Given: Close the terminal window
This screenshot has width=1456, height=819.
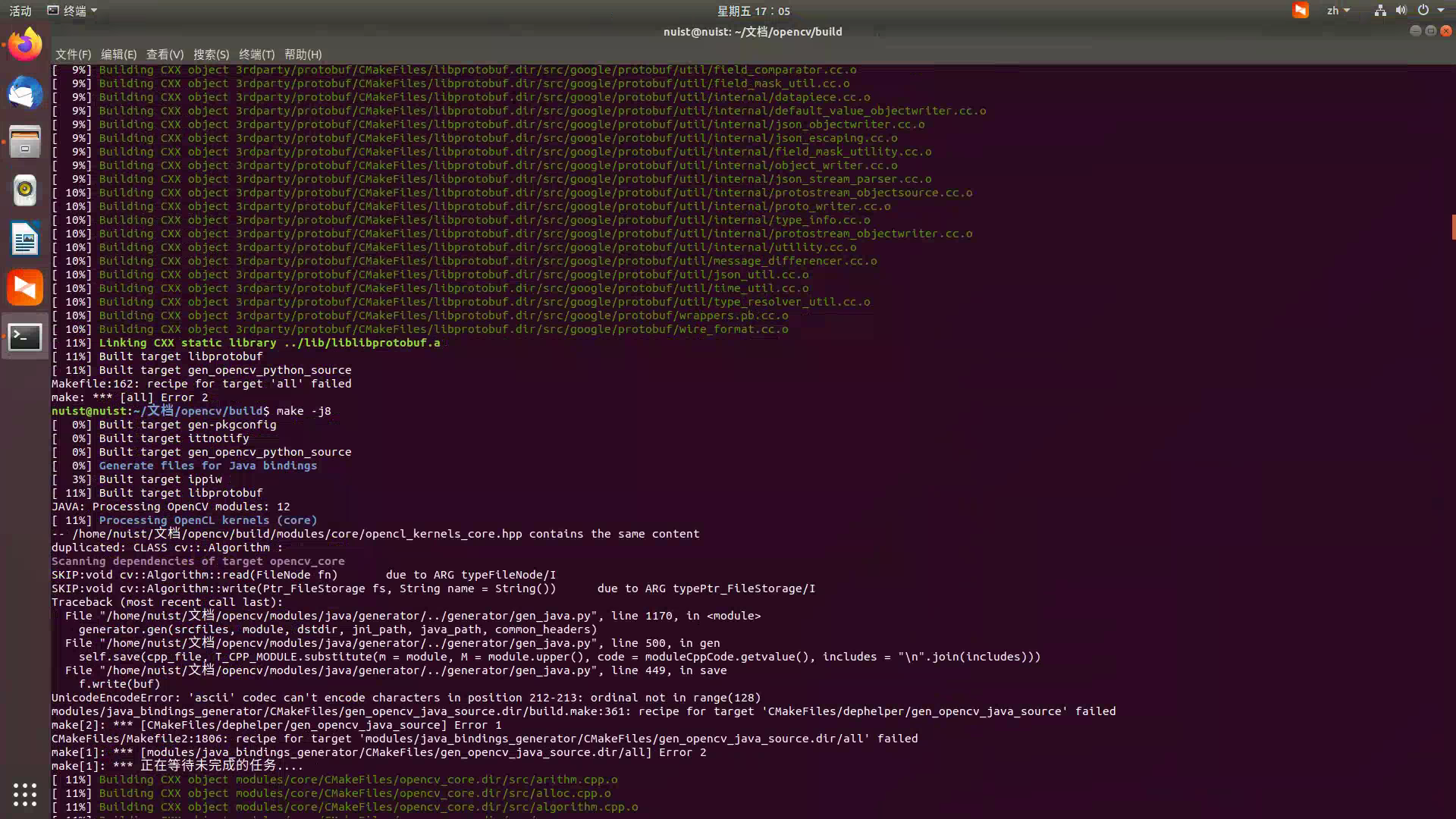Looking at the screenshot, I should pyautogui.click(x=1446, y=31).
